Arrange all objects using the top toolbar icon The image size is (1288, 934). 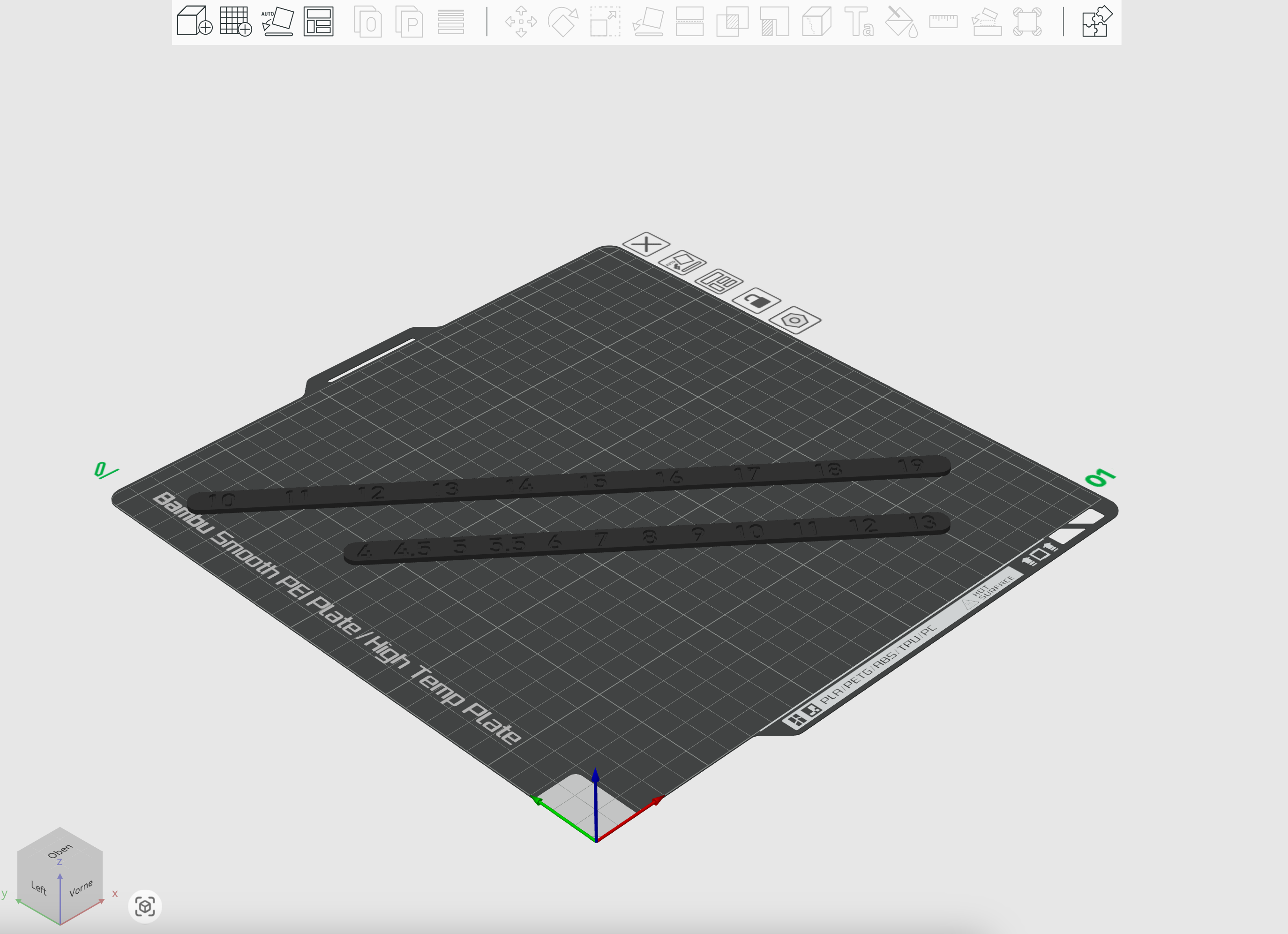click(x=318, y=22)
